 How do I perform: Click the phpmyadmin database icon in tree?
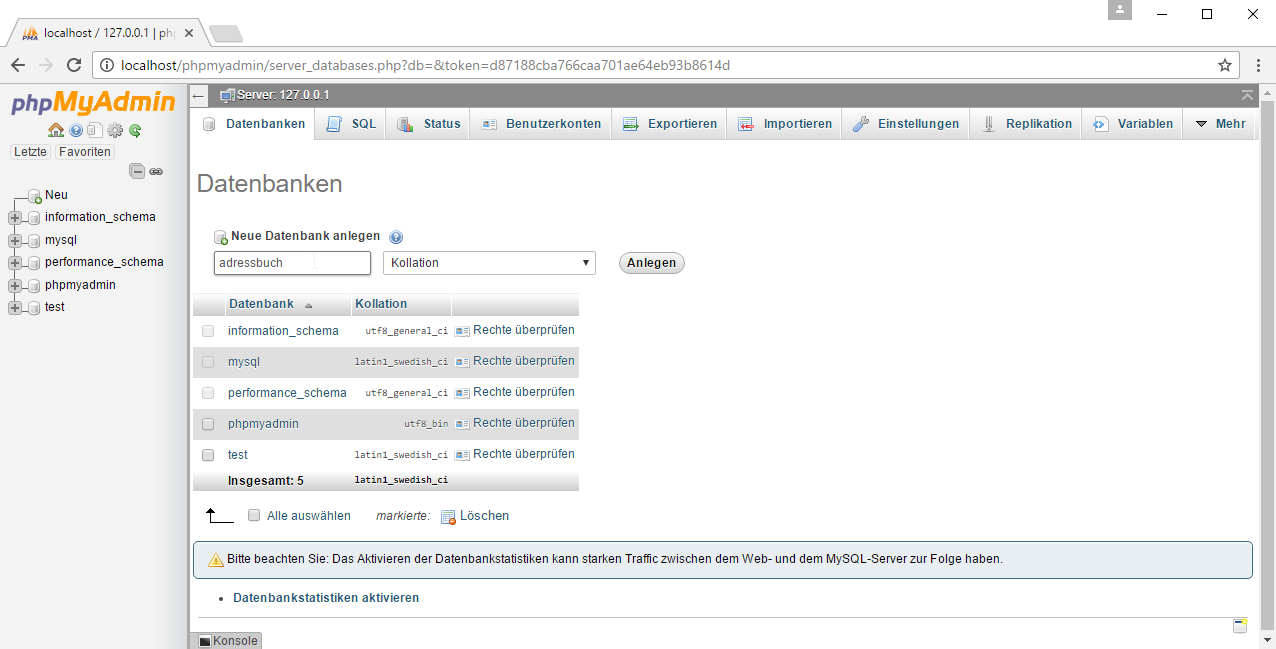34,286
